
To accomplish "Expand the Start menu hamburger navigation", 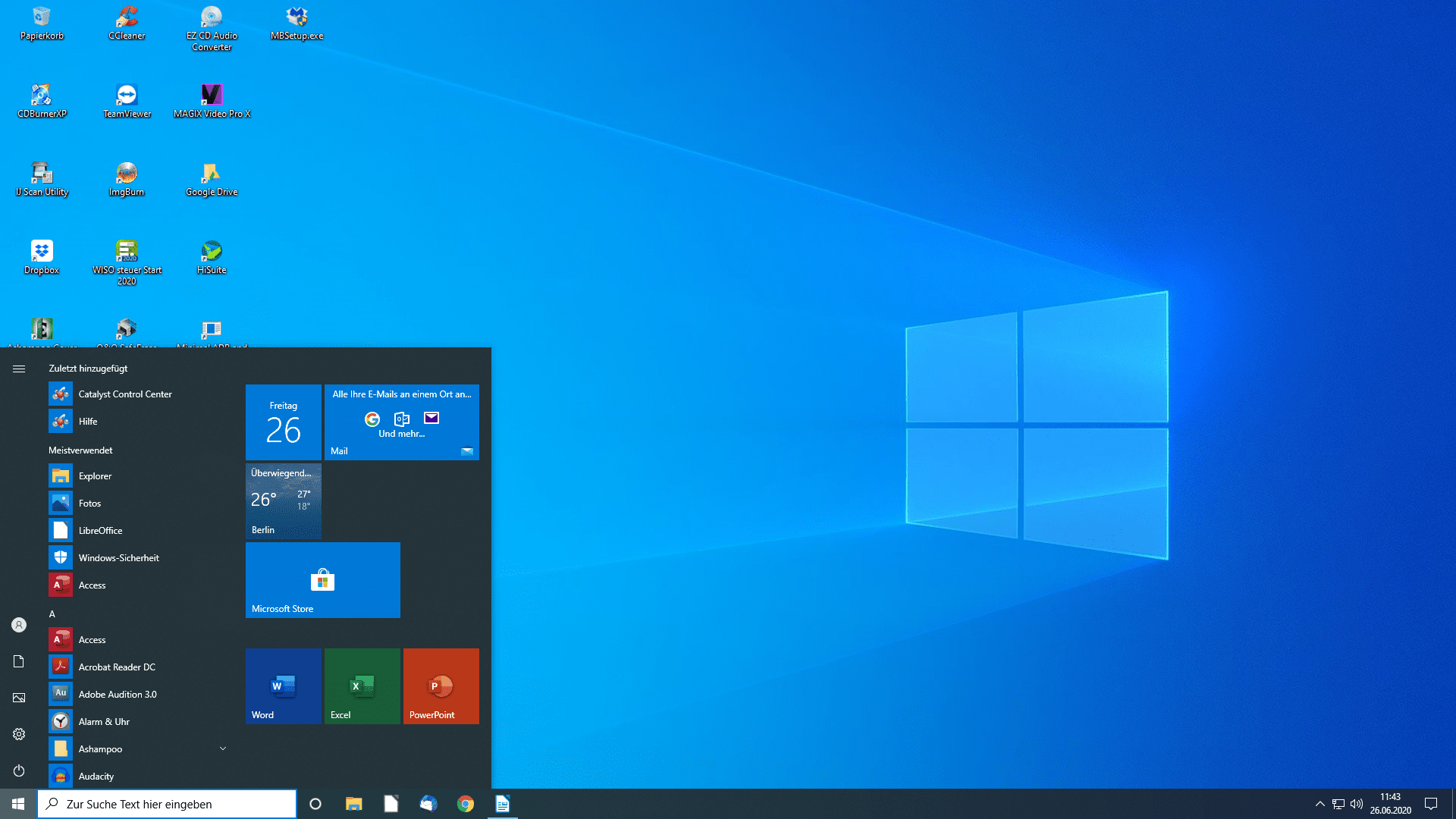I will [x=19, y=369].
